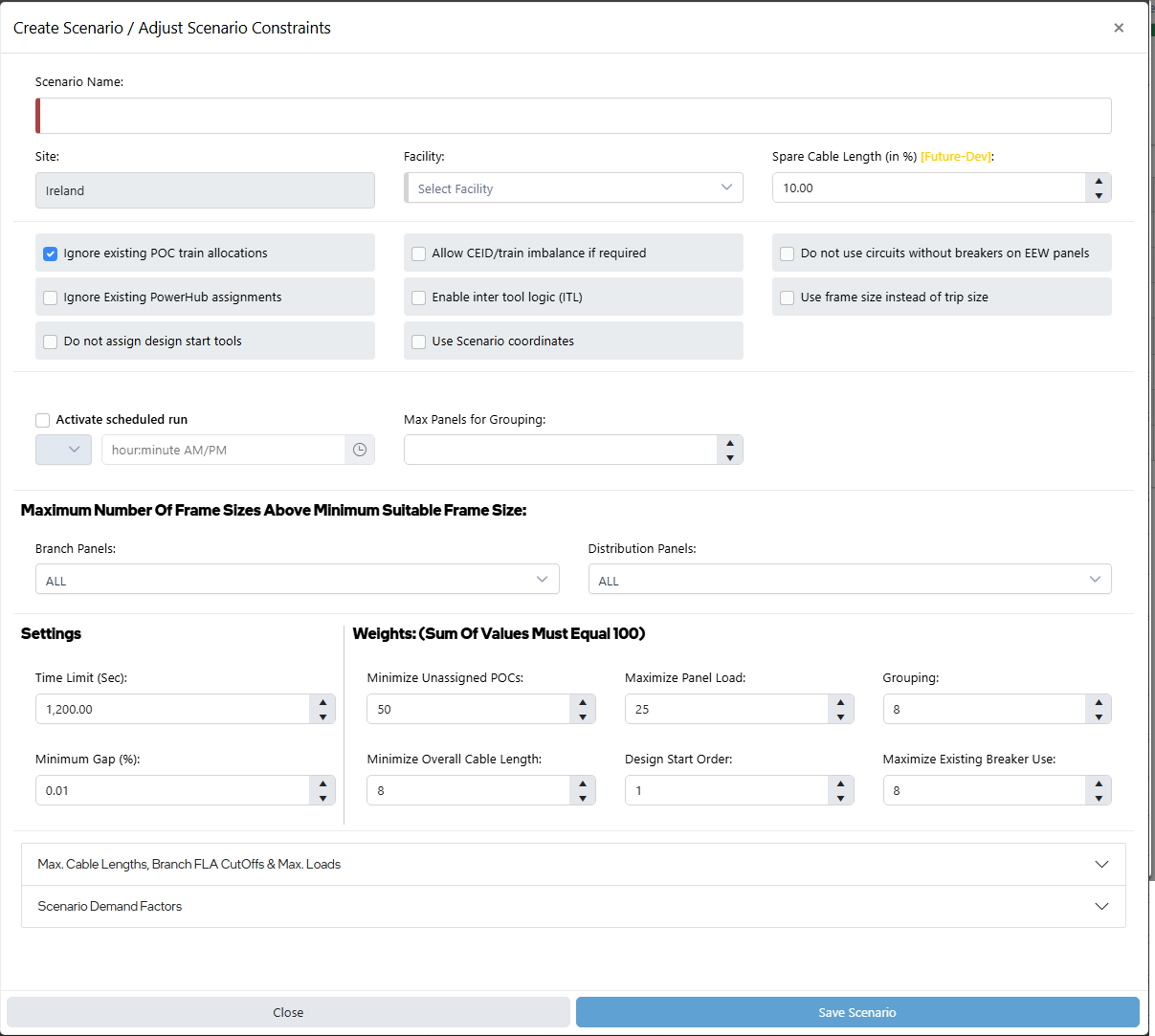Click the Save Scenario button
This screenshot has height=1036, width=1155.
click(x=856, y=1012)
